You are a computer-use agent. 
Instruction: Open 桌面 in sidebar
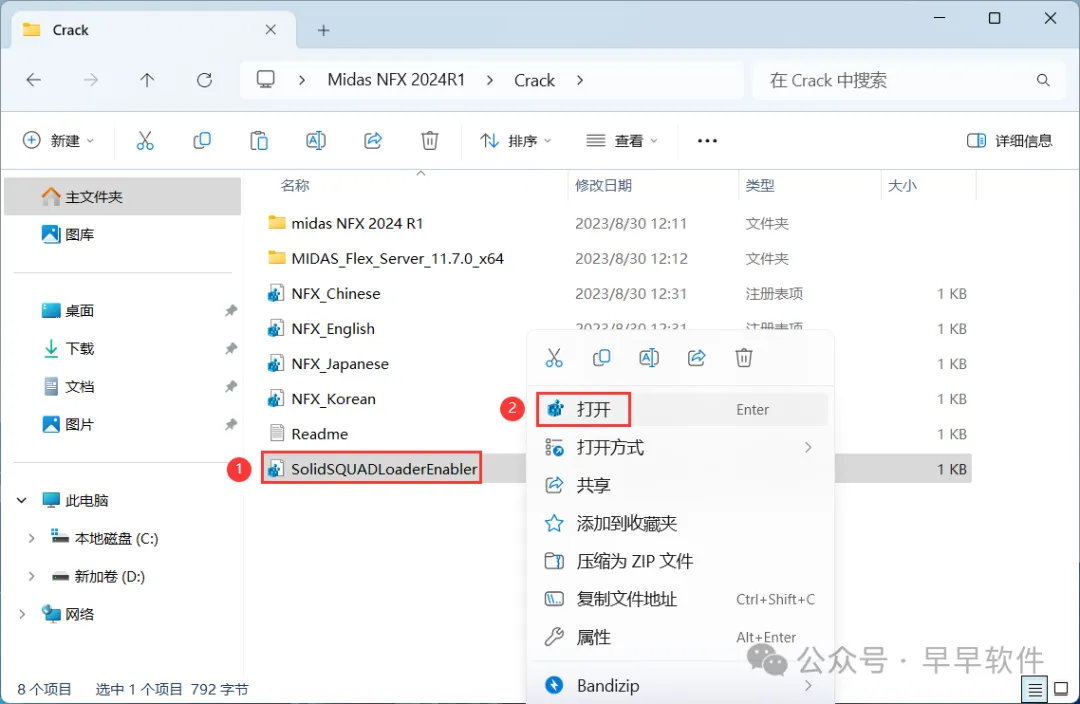point(123,311)
